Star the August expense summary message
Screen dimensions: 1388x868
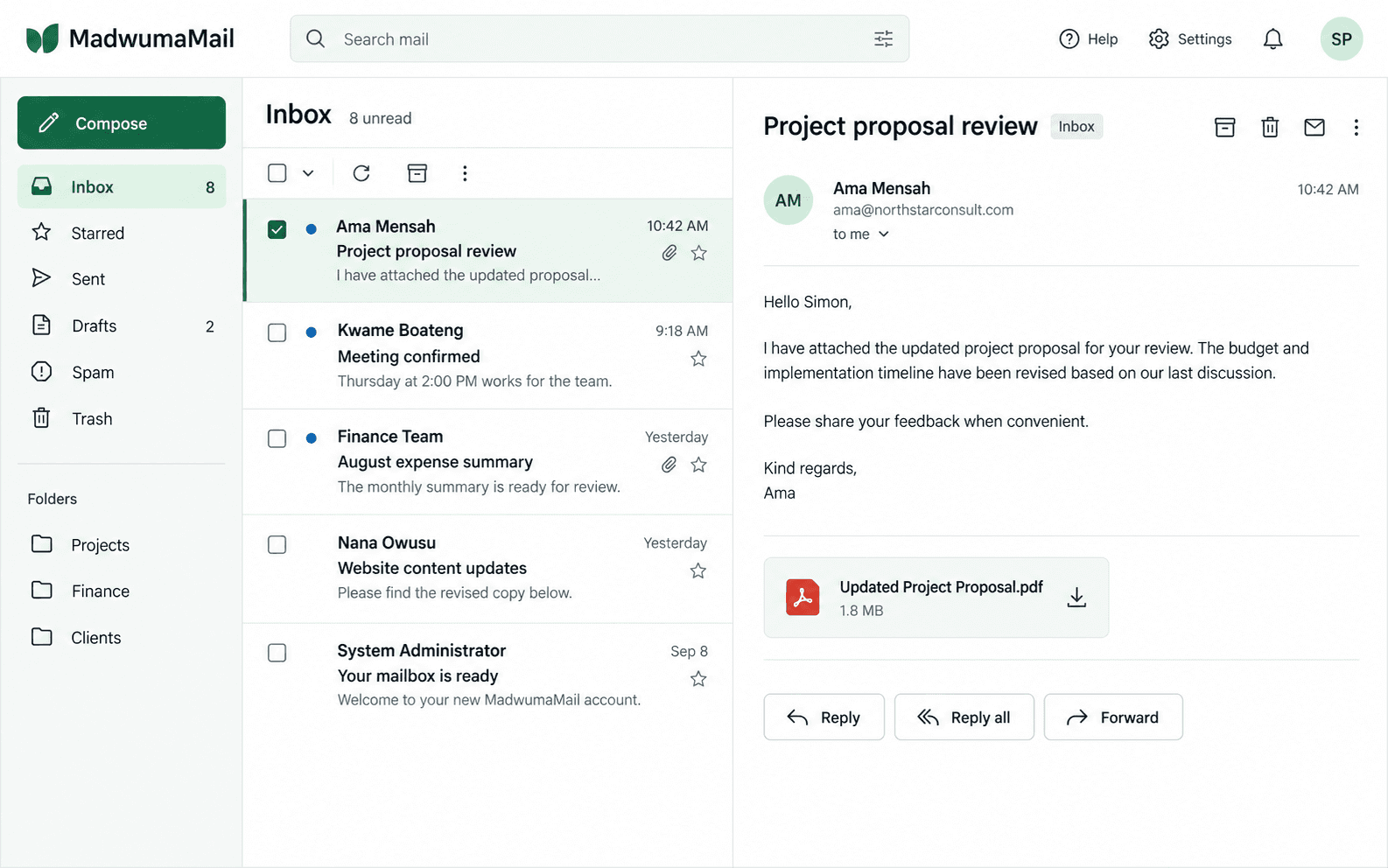(698, 465)
